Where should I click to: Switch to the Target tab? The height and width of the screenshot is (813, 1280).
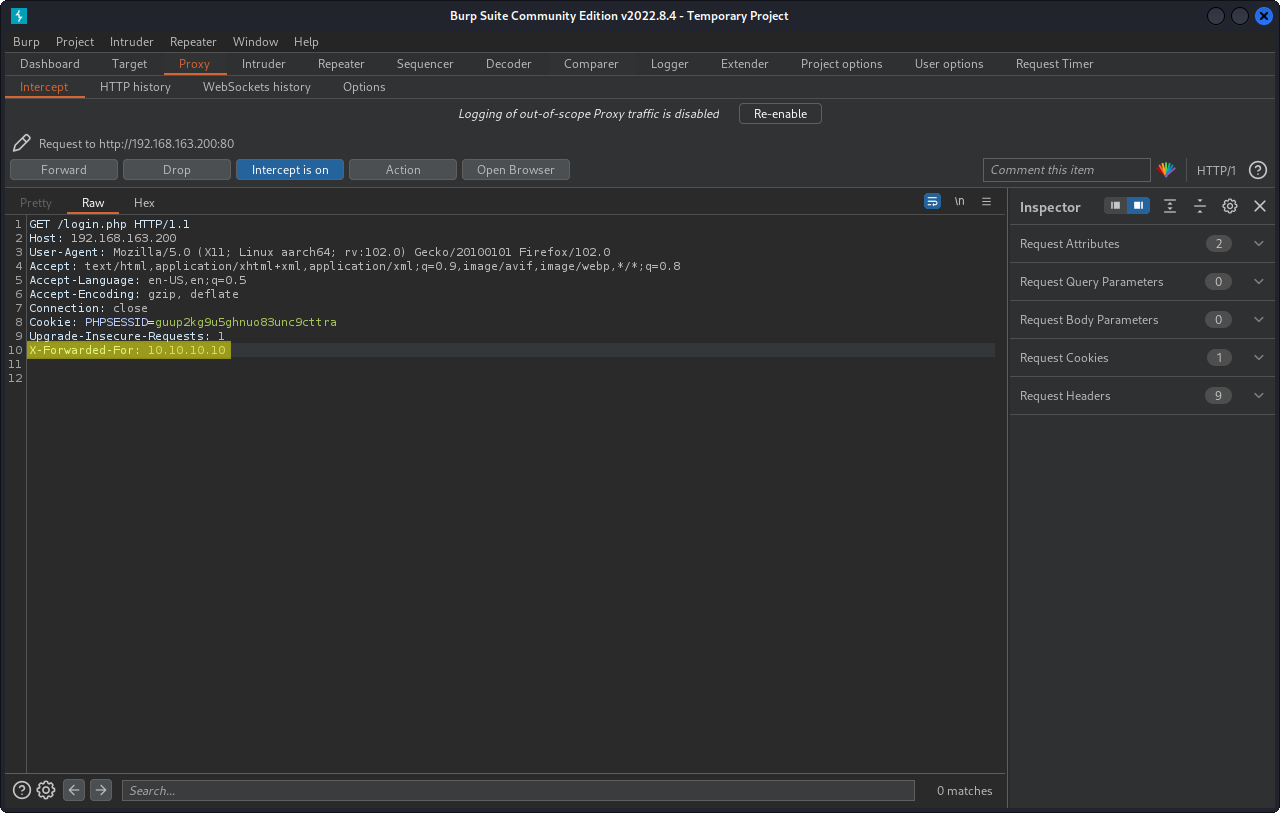(x=130, y=64)
